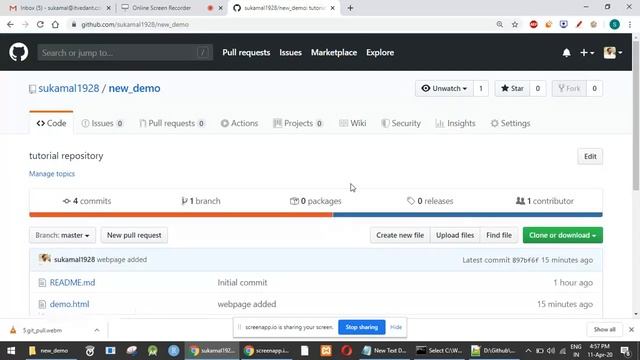Select the Code tab
The width and height of the screenshot is (640, 360).
pos(51,123)
